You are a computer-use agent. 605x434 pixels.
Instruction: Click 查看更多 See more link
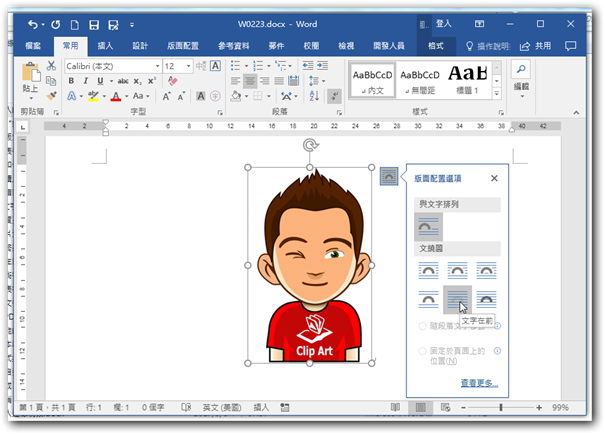[479, 383]
